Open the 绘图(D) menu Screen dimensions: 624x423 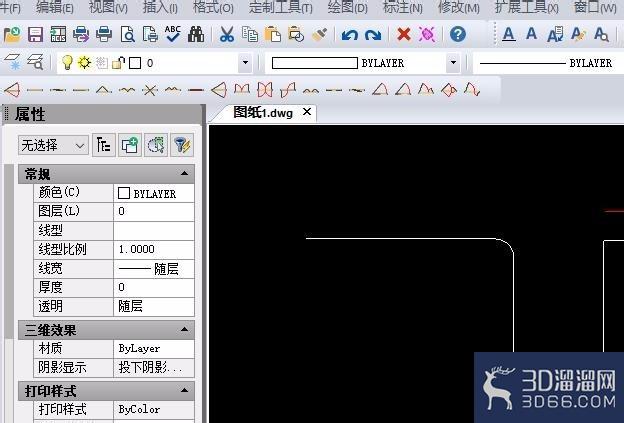click(347, 7)
